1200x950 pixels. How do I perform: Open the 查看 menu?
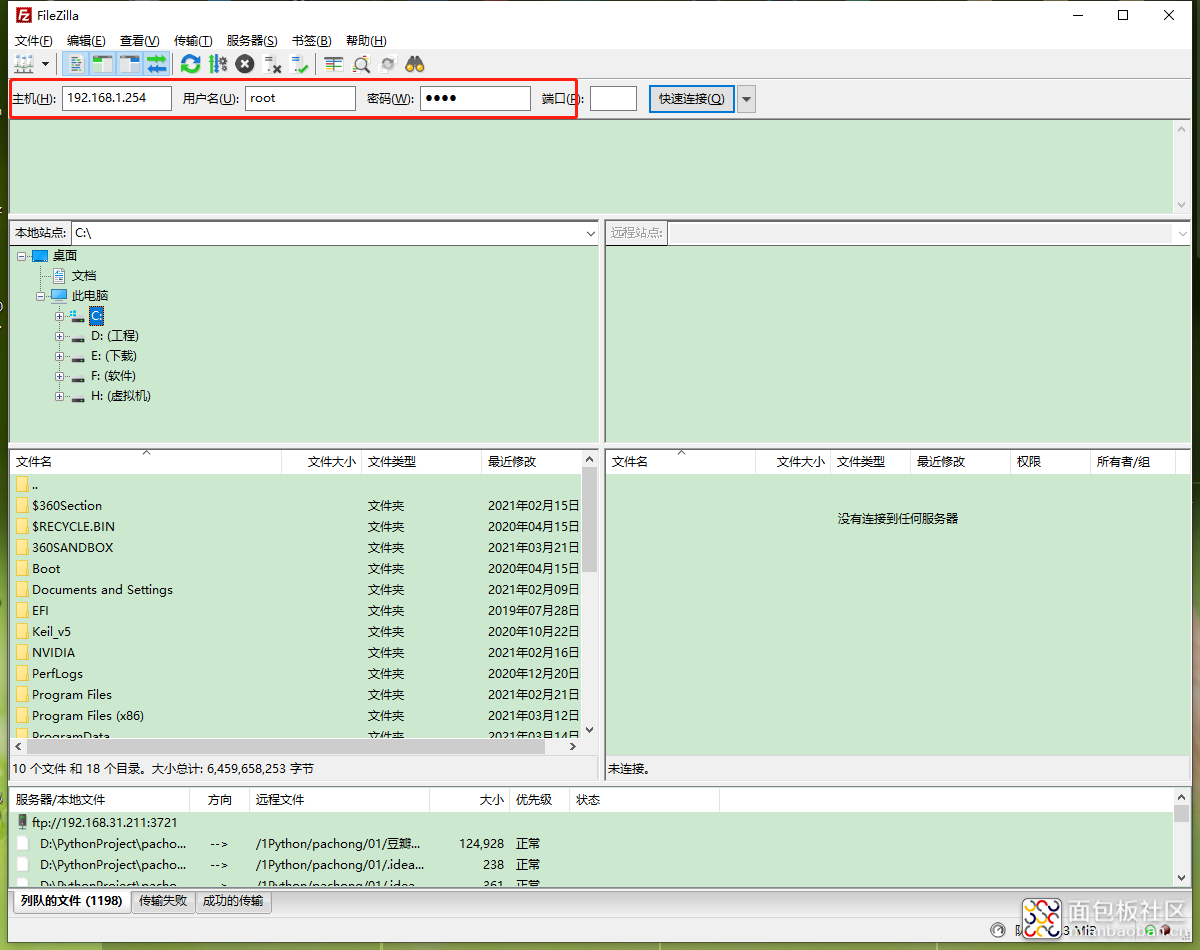click(139, 40)
